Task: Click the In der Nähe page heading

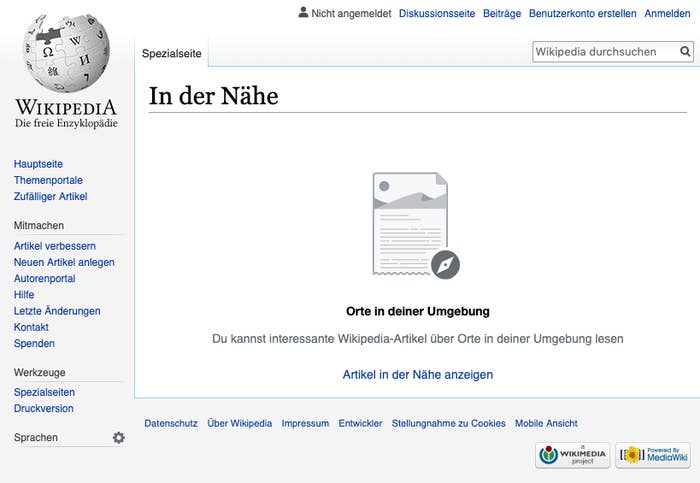Action: tap(213, 96)
